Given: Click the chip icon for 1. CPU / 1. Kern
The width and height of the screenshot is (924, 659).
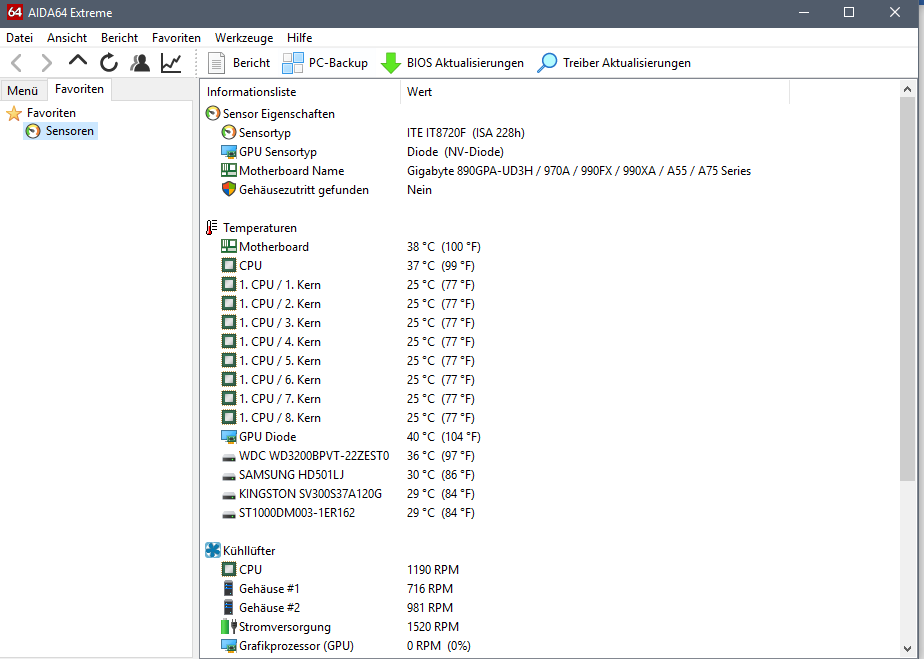Looking at the screenshot, I should [x=229, y=285].
